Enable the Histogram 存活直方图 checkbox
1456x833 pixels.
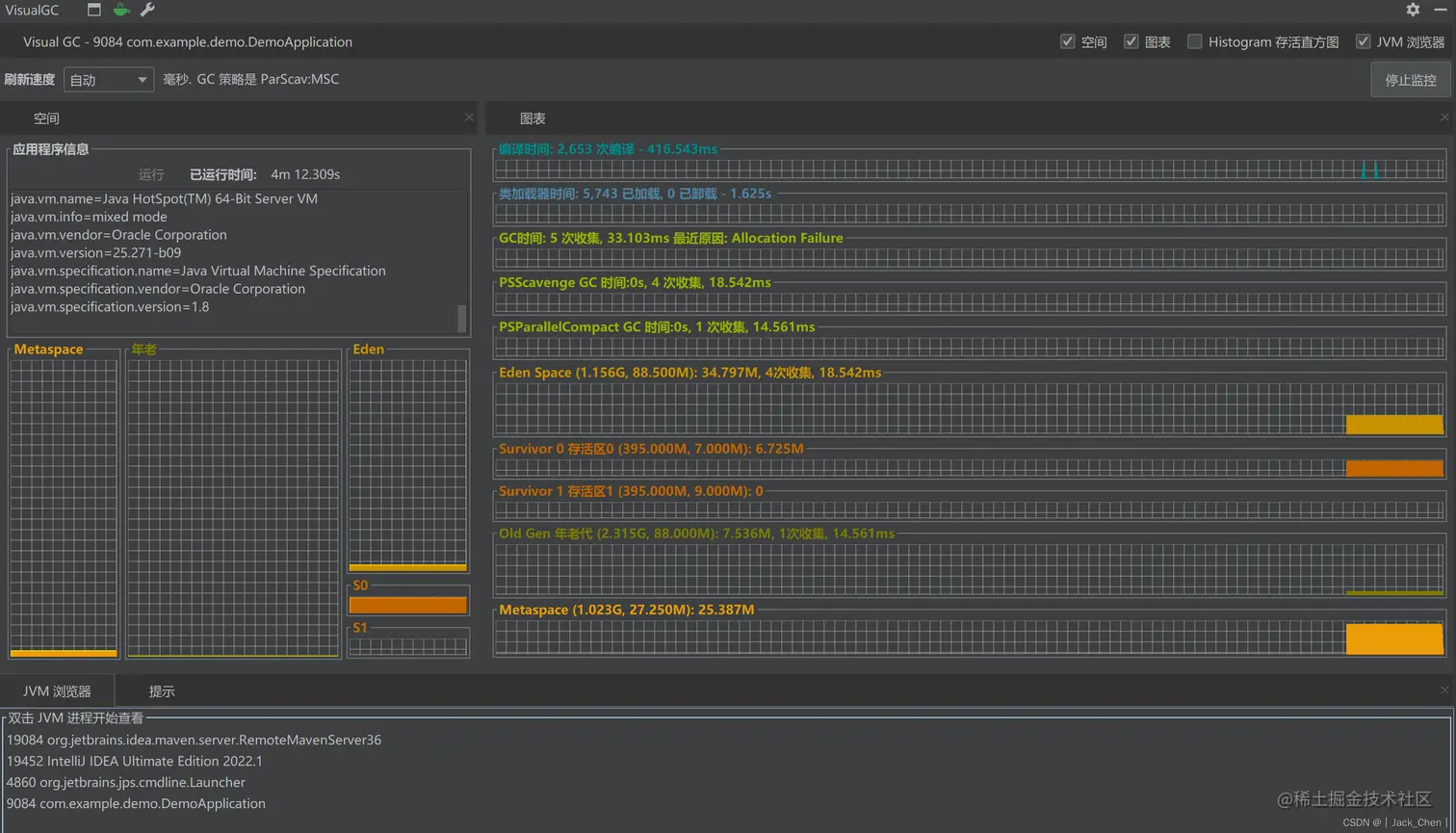(1195, 41)
